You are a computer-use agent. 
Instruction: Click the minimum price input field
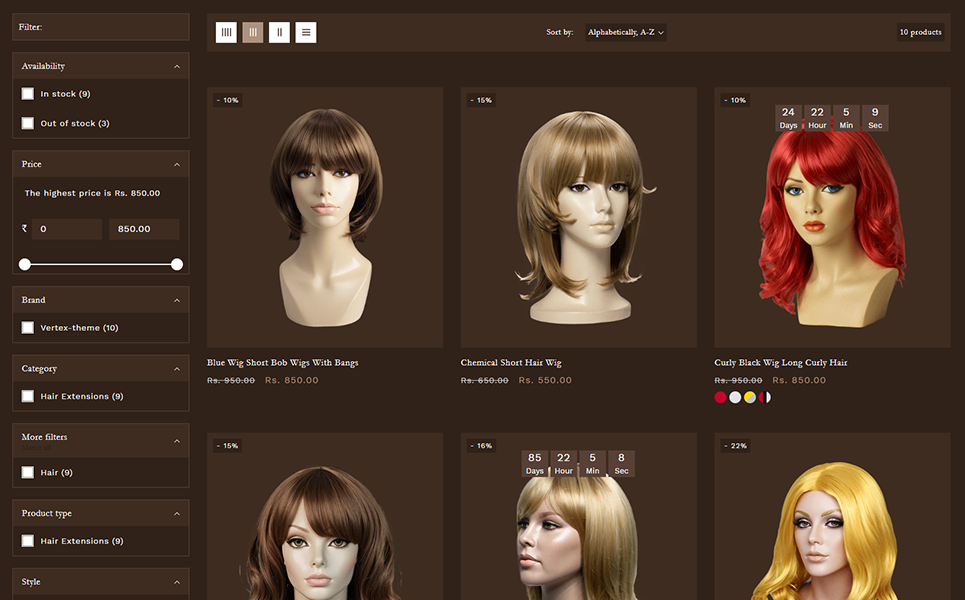pyautogui.click(x=66, y=229)
